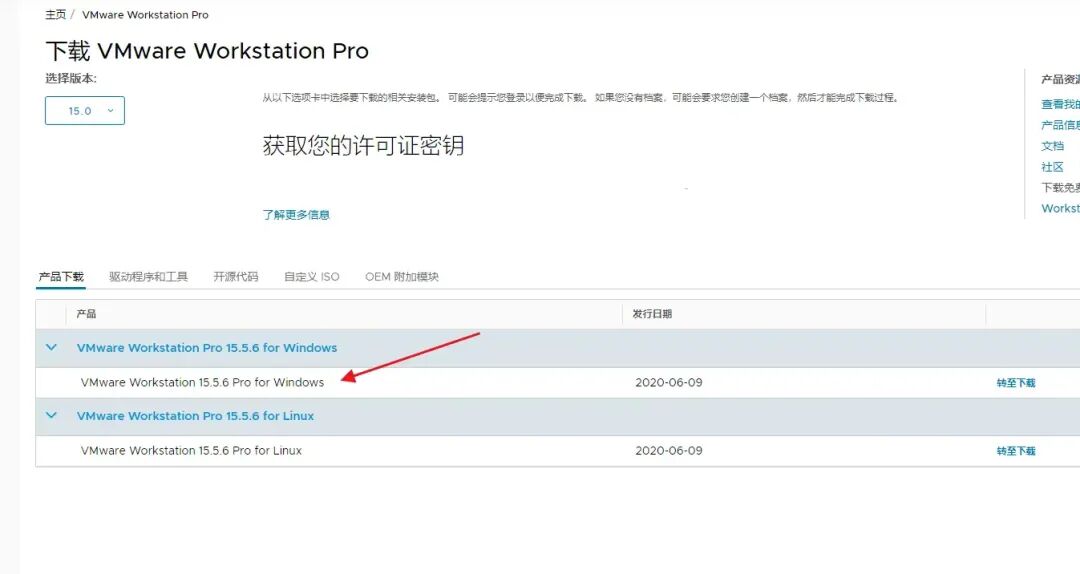Switch to the 产品下载 tab
The width and height of the screenshot is (1080, 574).
pos(61,277)
